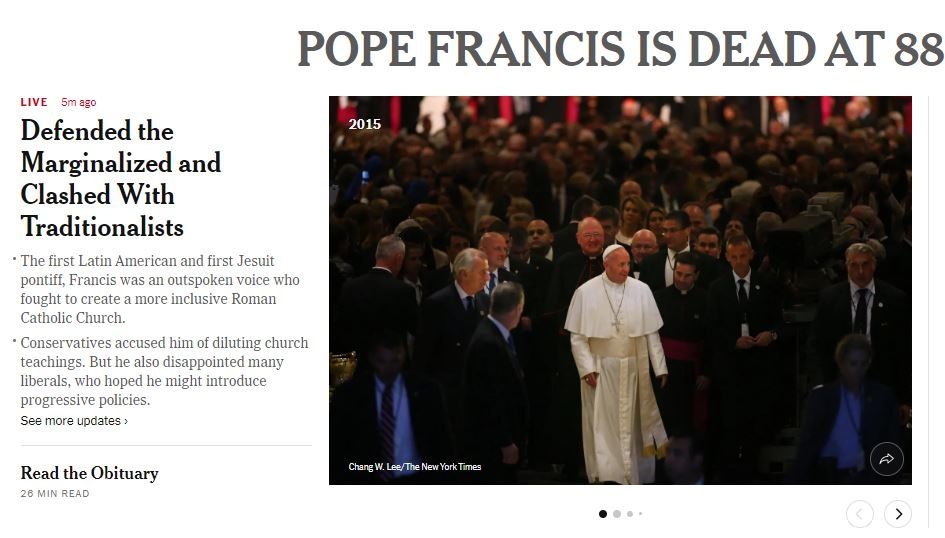Viewport: 945px width, 538px height.
Task: Click the '26 MIN READ' label
Action: (x=55, y=493)
